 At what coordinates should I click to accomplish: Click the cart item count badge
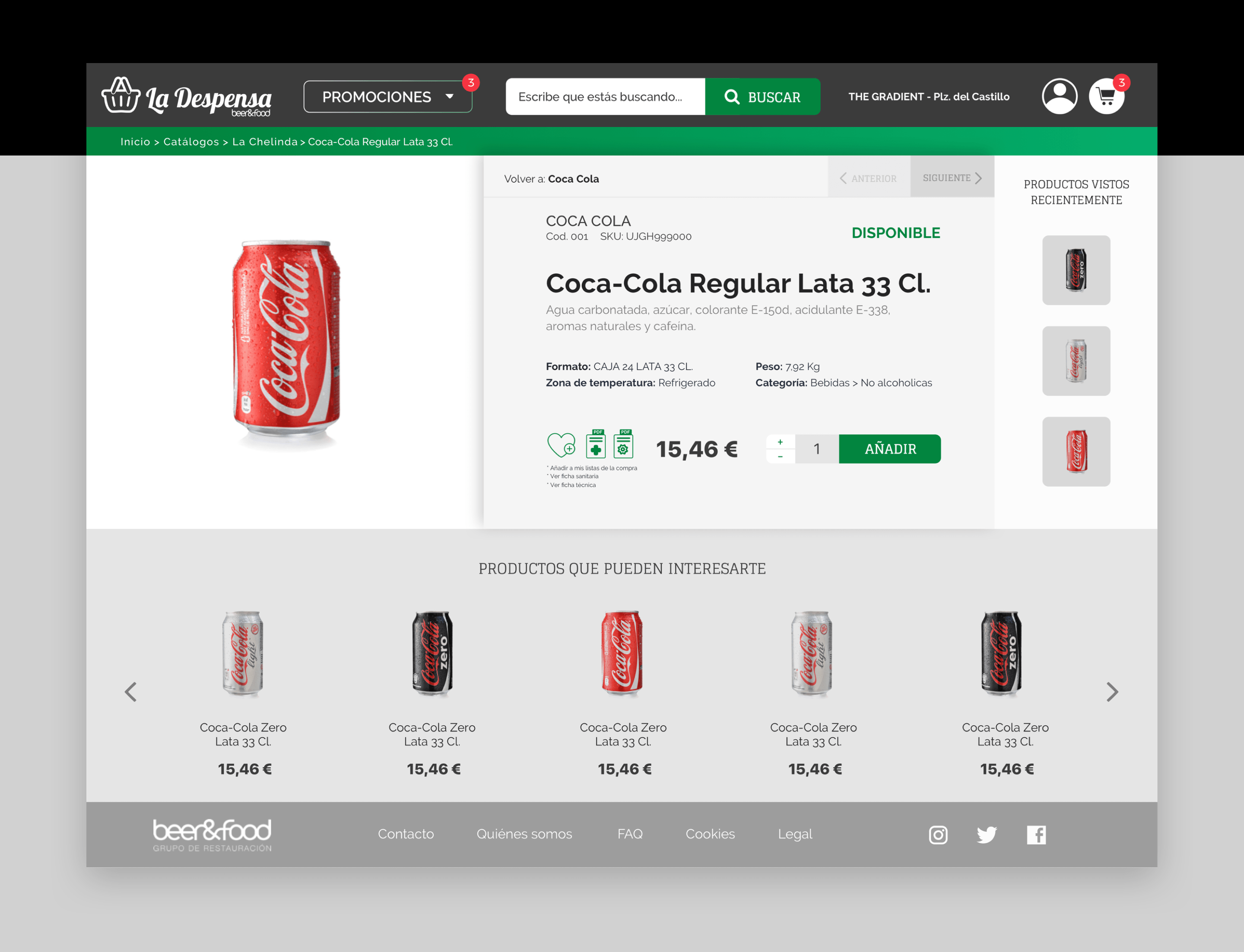[1121, 83]
